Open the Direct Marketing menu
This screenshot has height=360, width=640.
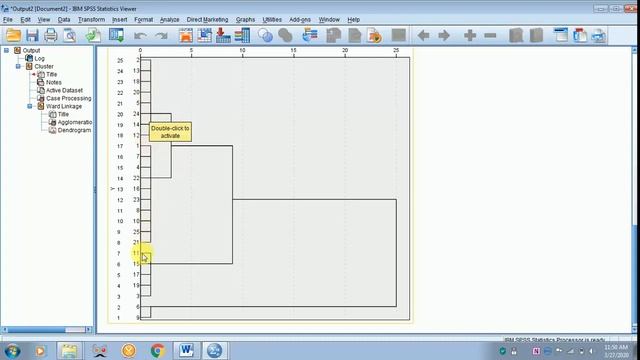pyautogui.click(x=207, y=20)
